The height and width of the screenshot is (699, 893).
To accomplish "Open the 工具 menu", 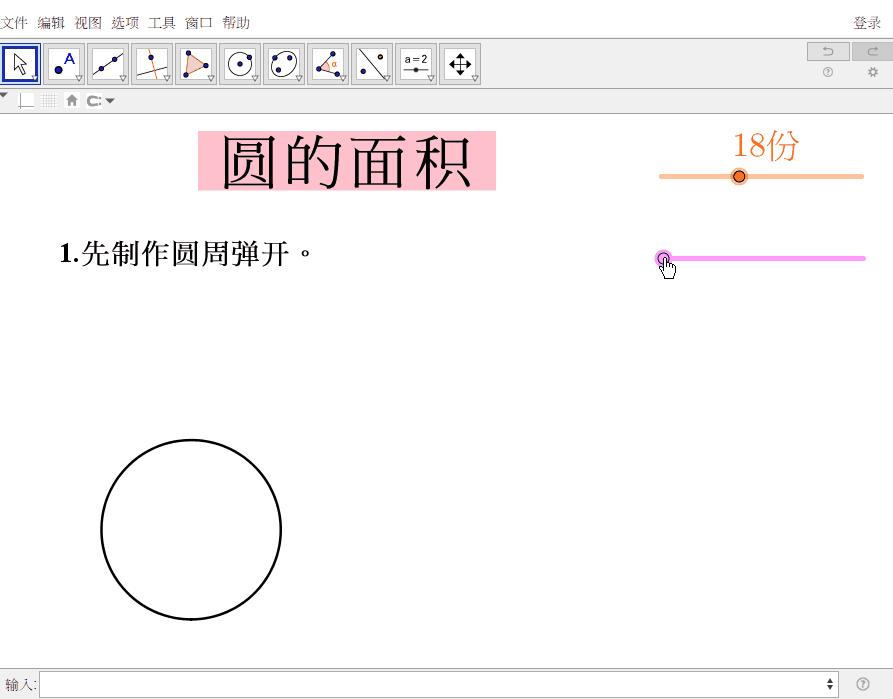I will tap(161, 22).
